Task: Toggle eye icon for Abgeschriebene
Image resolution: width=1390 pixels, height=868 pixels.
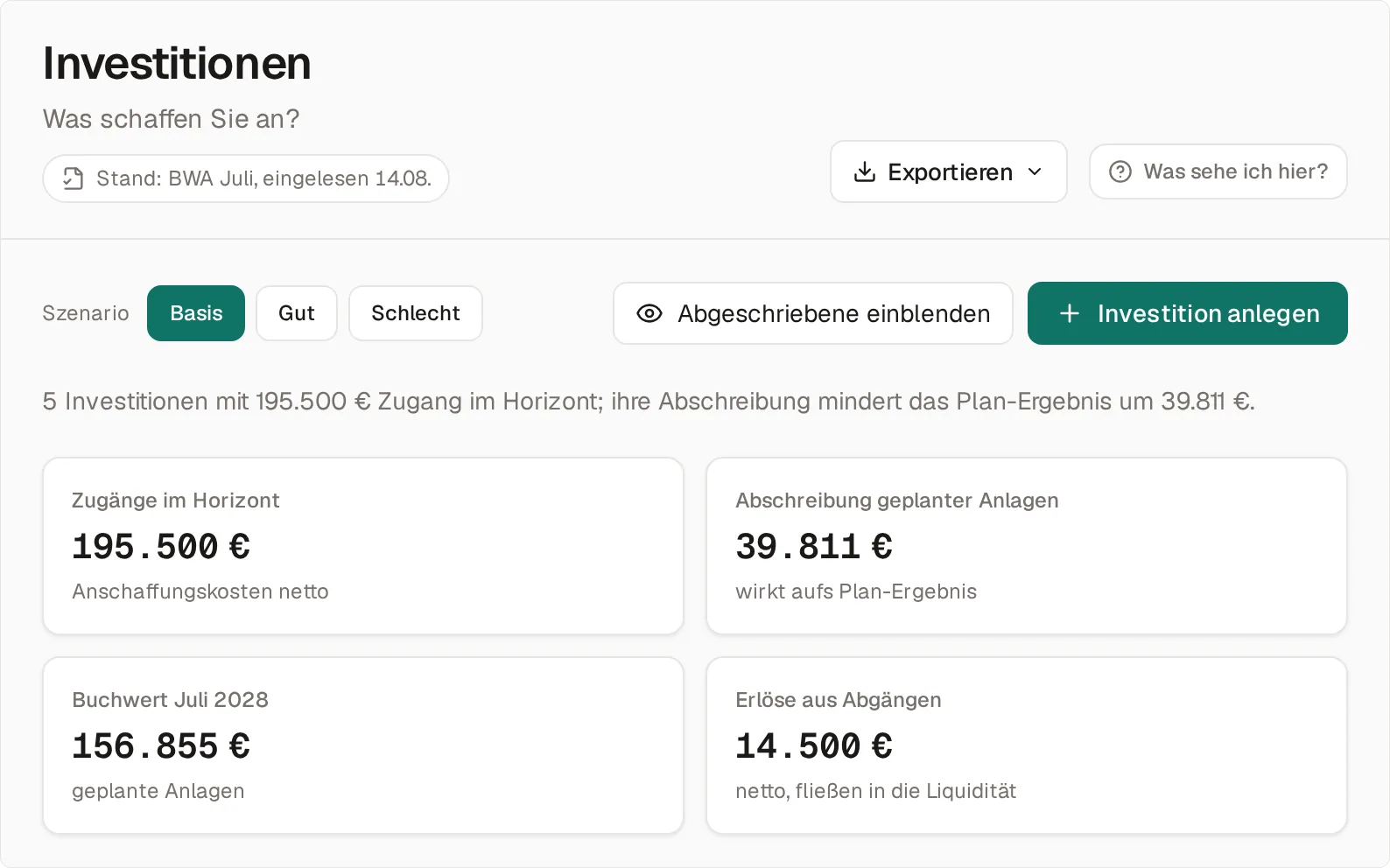Action: [x=649, y=313]
